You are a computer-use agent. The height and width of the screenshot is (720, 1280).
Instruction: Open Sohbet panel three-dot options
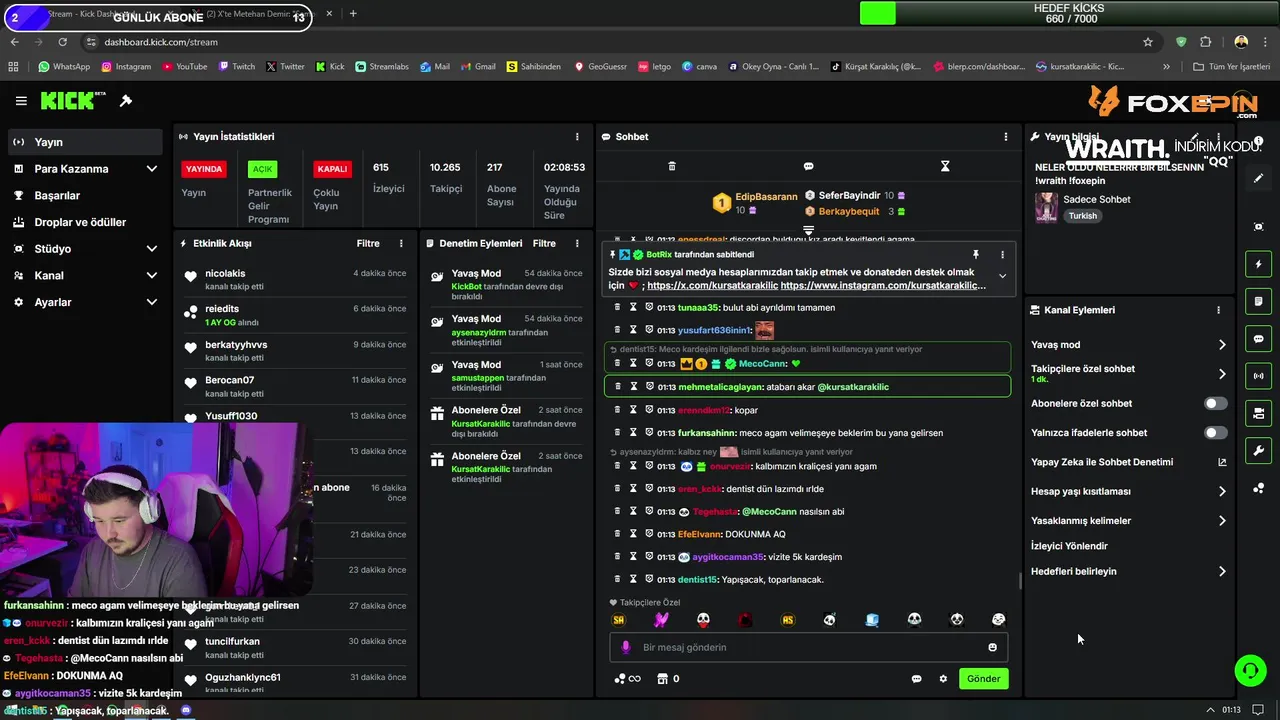[1006, 136]
